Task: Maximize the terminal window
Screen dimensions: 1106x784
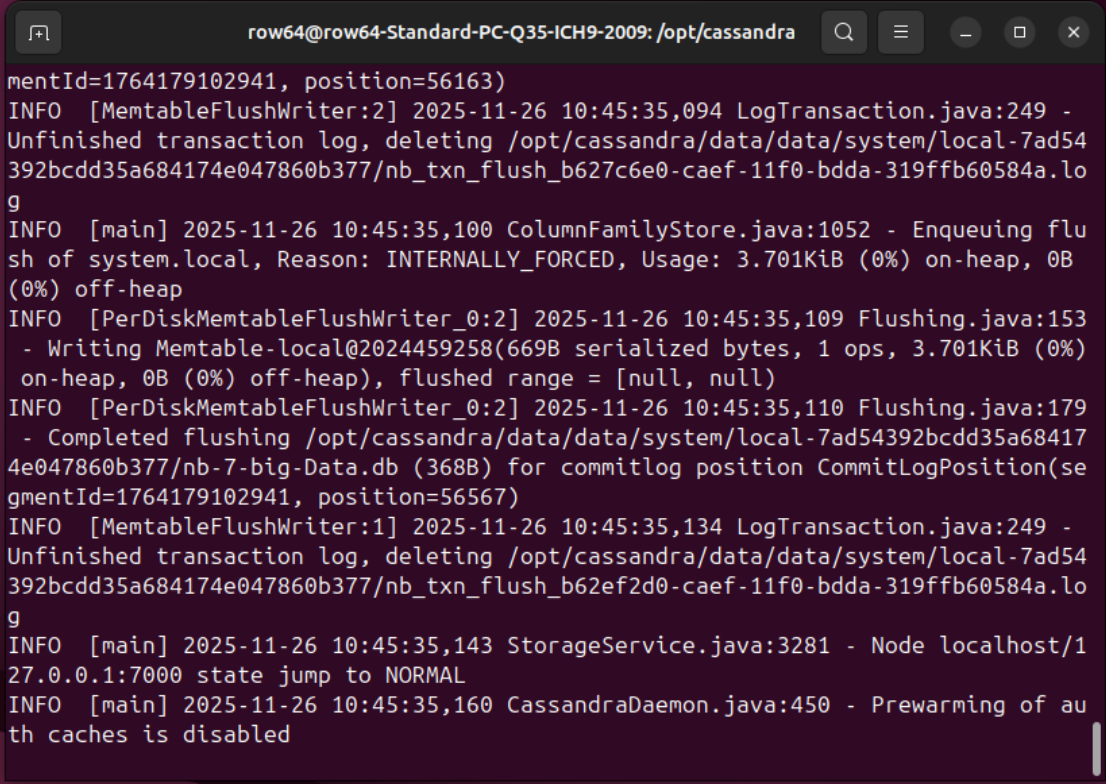Action: tap(1020, 32)
